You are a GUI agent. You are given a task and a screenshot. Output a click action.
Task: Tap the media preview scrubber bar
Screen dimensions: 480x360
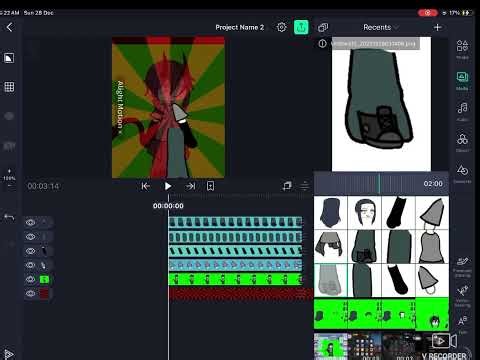tap(381, 183)
